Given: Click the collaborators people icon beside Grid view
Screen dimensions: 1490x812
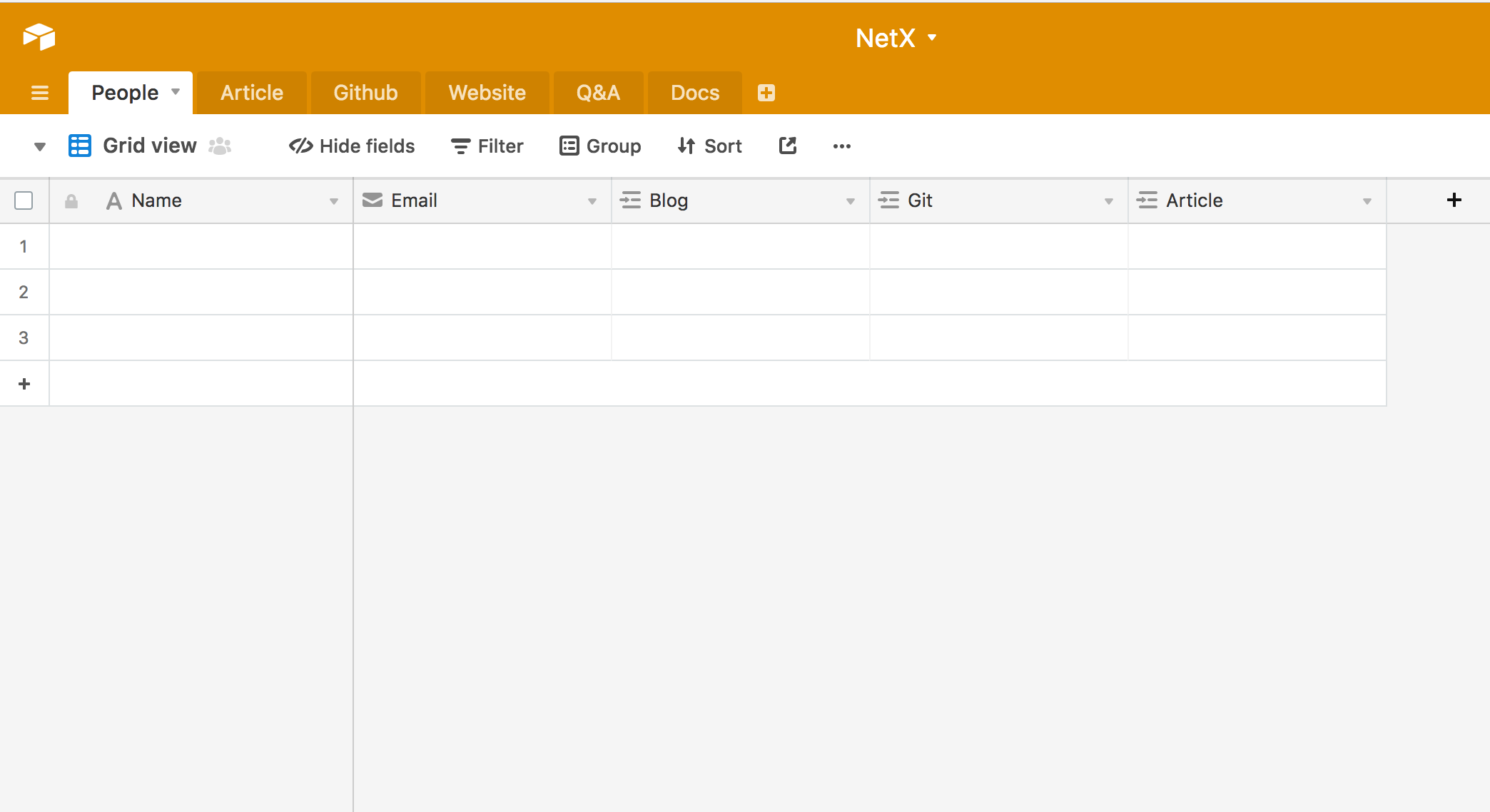Looking at the screenshot, I should 220,146.
